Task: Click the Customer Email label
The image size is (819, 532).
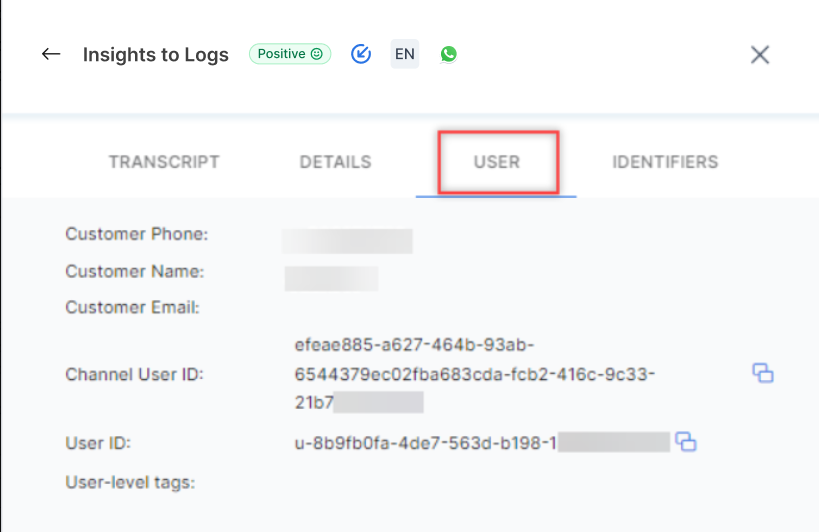Action: click(x=133, y=307)
